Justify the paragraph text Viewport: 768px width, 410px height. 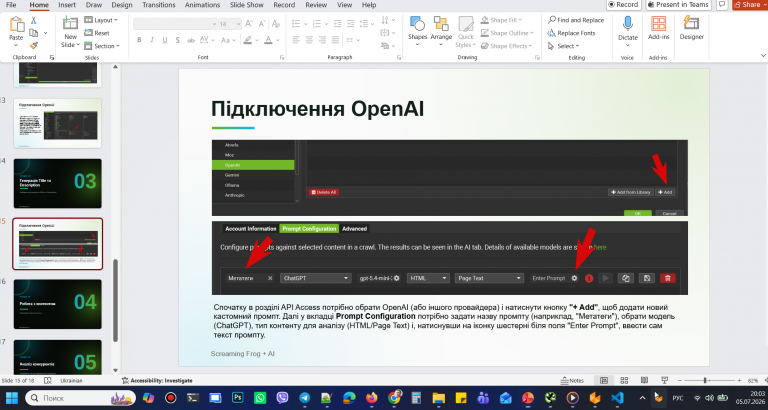(337, 40)
